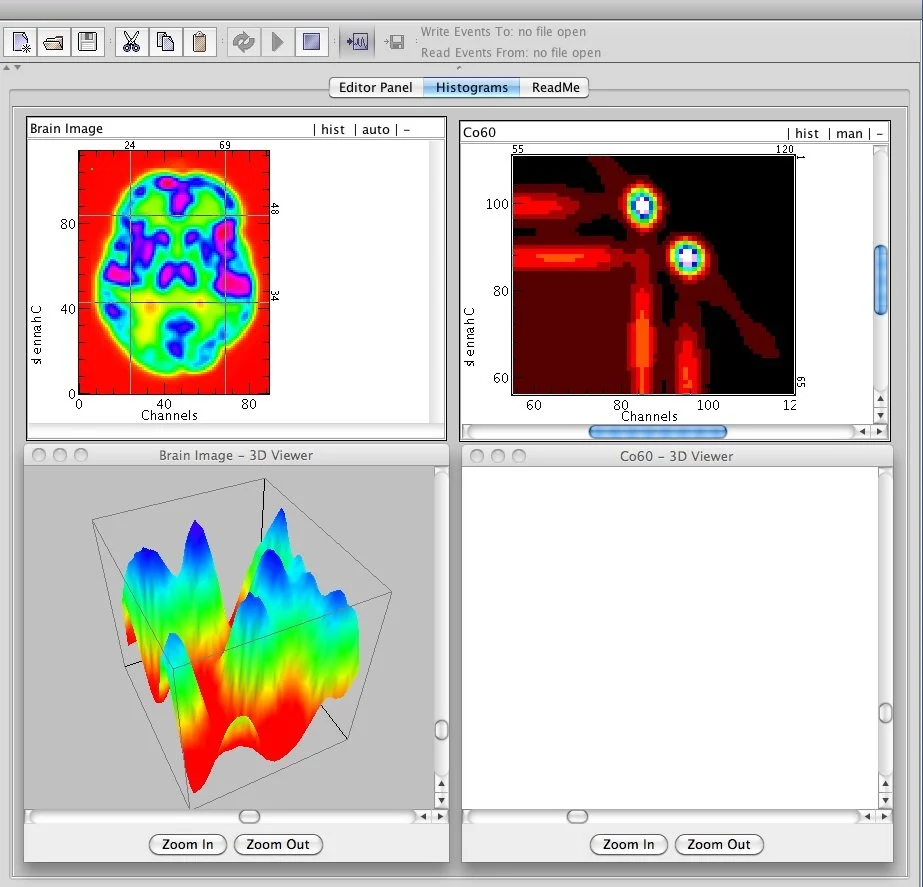Image resolution: width=923 pixels, height=887 pixels.
Task: Switch to the Editor Panel tab
Action: point(376,87)
